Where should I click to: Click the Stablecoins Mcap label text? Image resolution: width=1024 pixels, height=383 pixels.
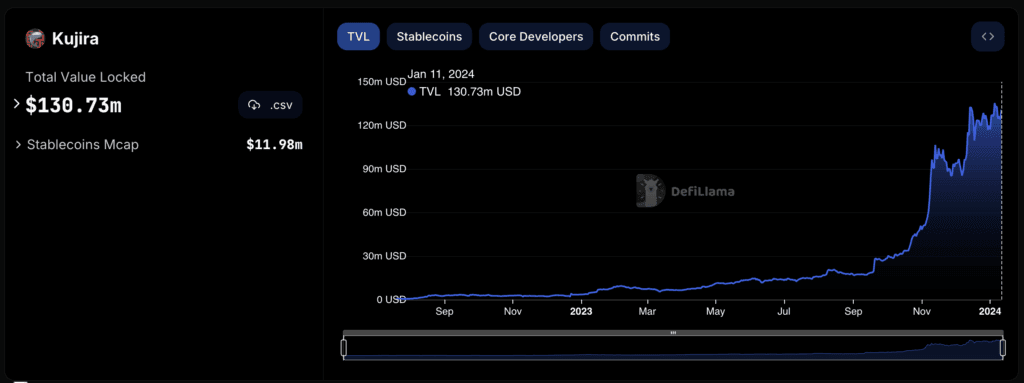(83, 144)
